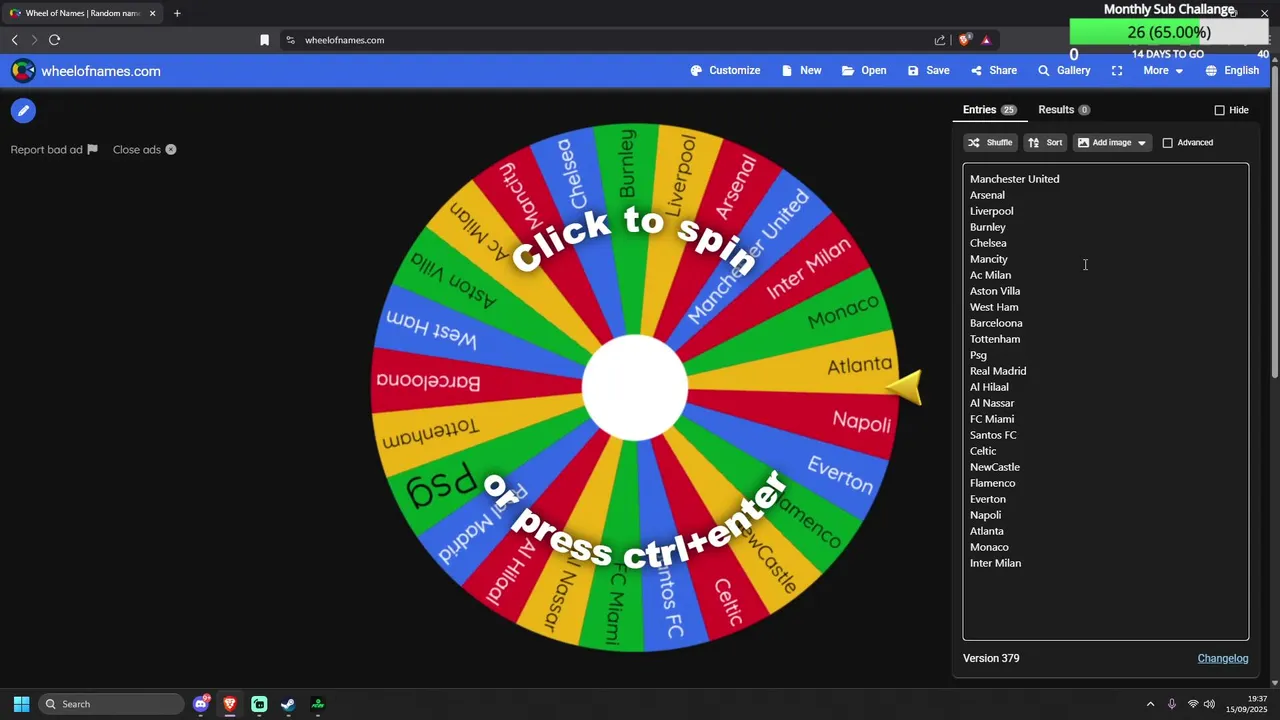
Task: Click 'Manchester United' entry in list
Action: 1014,179
